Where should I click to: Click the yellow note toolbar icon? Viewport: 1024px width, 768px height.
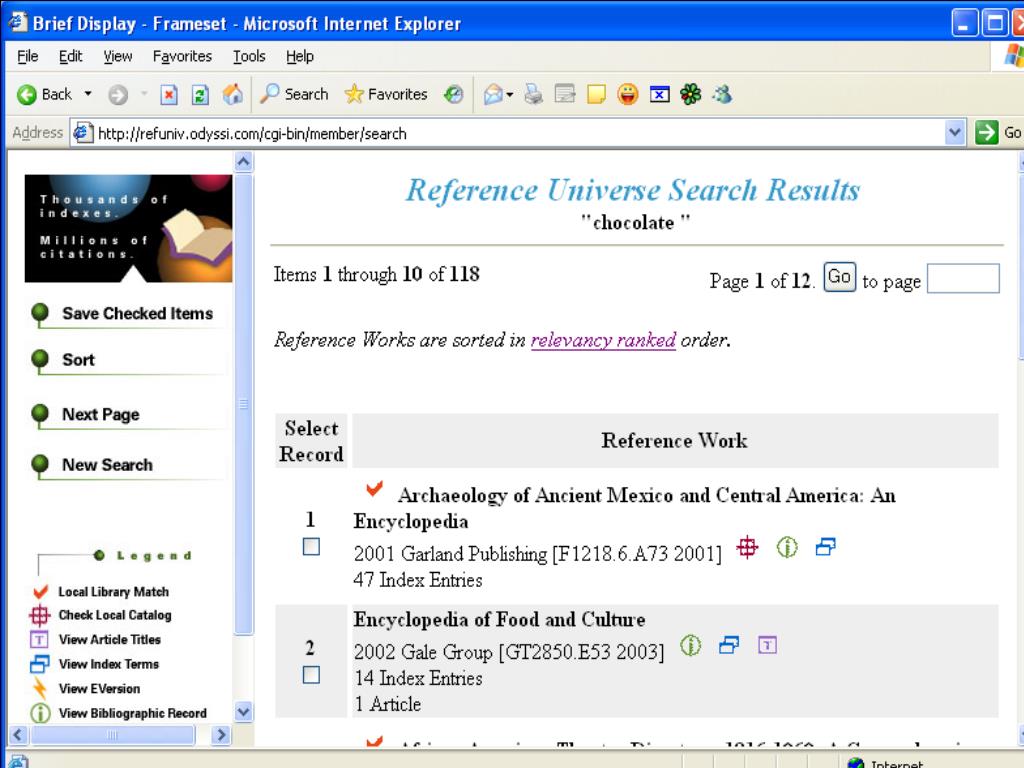pos(596,95)
